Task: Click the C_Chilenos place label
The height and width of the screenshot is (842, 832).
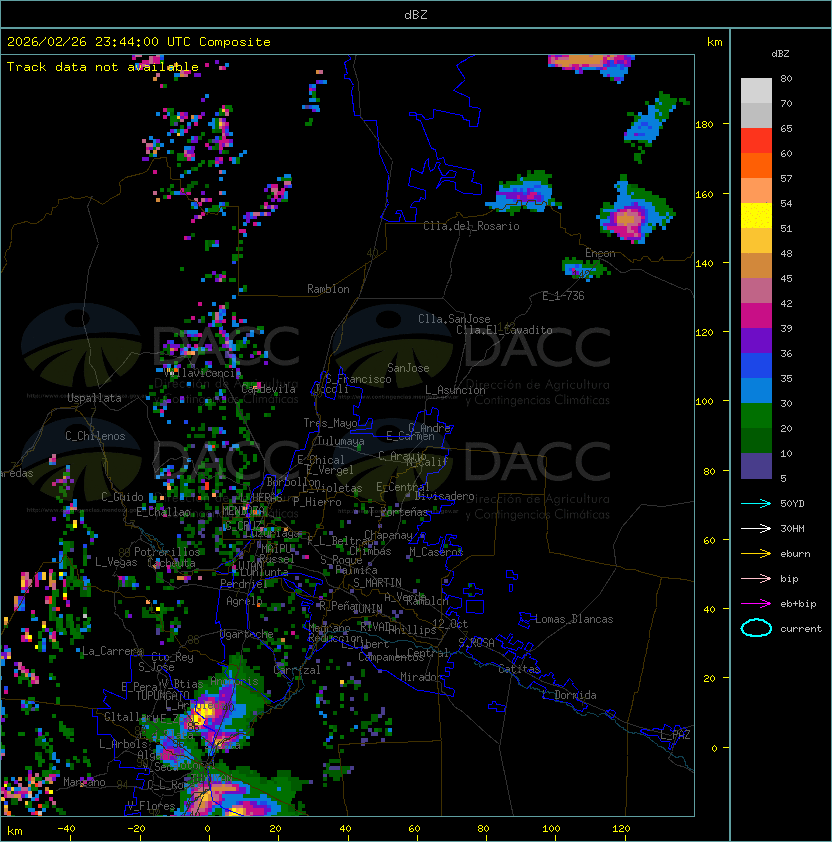Action: pyautogui.click(x=95, y=436)
